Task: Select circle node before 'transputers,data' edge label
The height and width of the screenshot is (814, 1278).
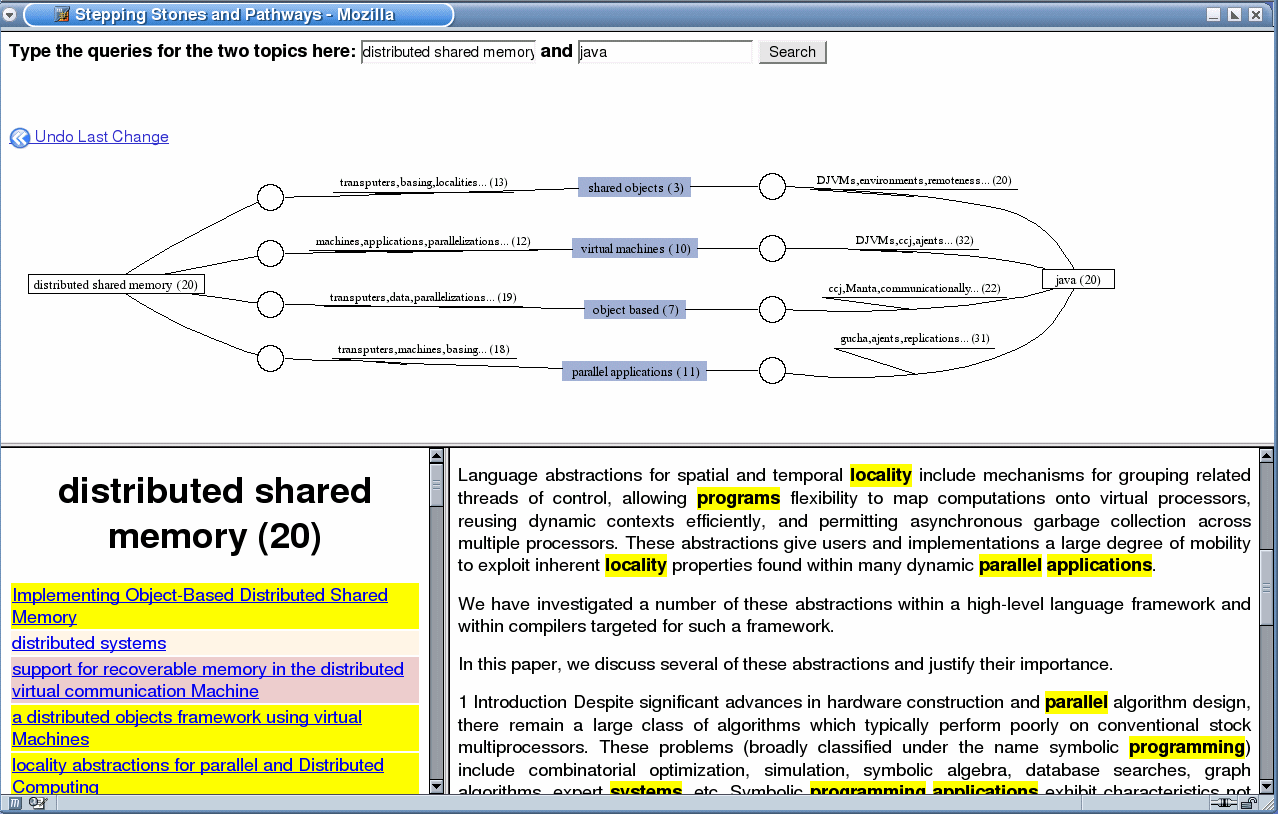Action: tap(271, 304)
